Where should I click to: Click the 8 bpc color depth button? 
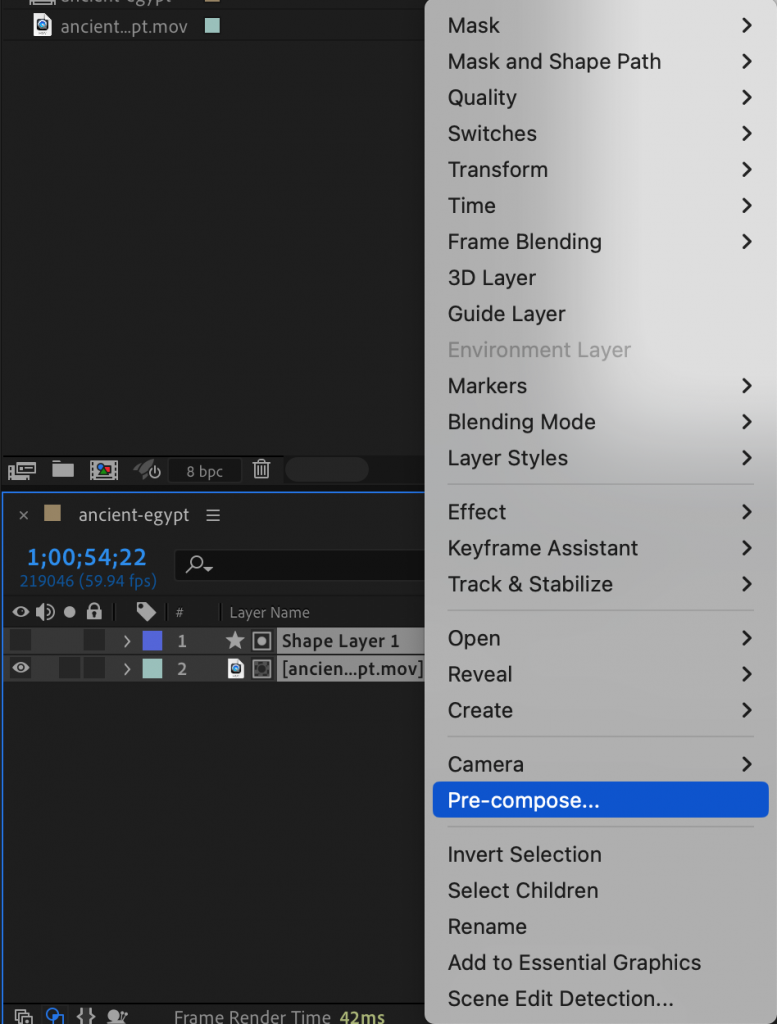pyautogui.click(x=204, y=469)
